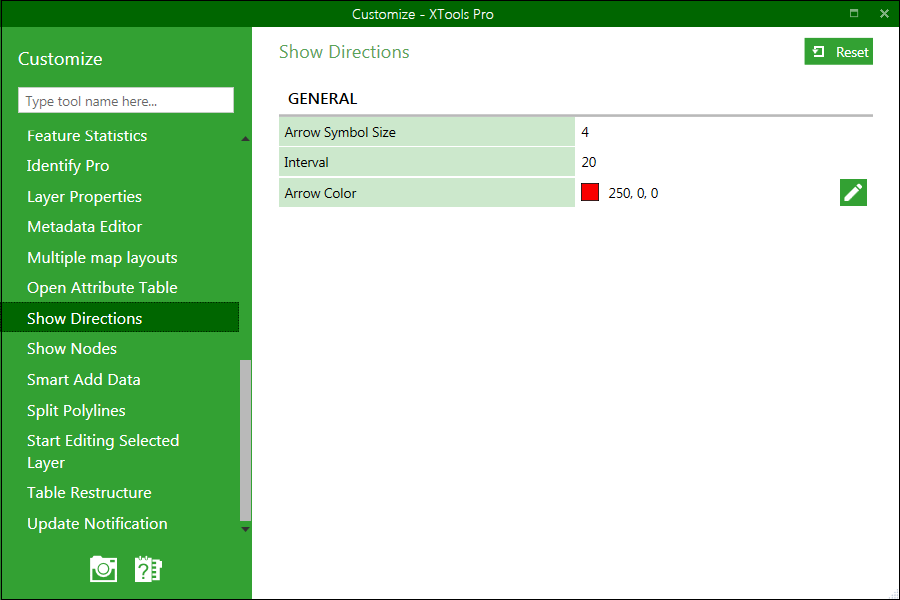This screenshot has width=900, height=600.
Task: Select Smart Add Data
Action: pyautogui.click(x=84, y=380)
